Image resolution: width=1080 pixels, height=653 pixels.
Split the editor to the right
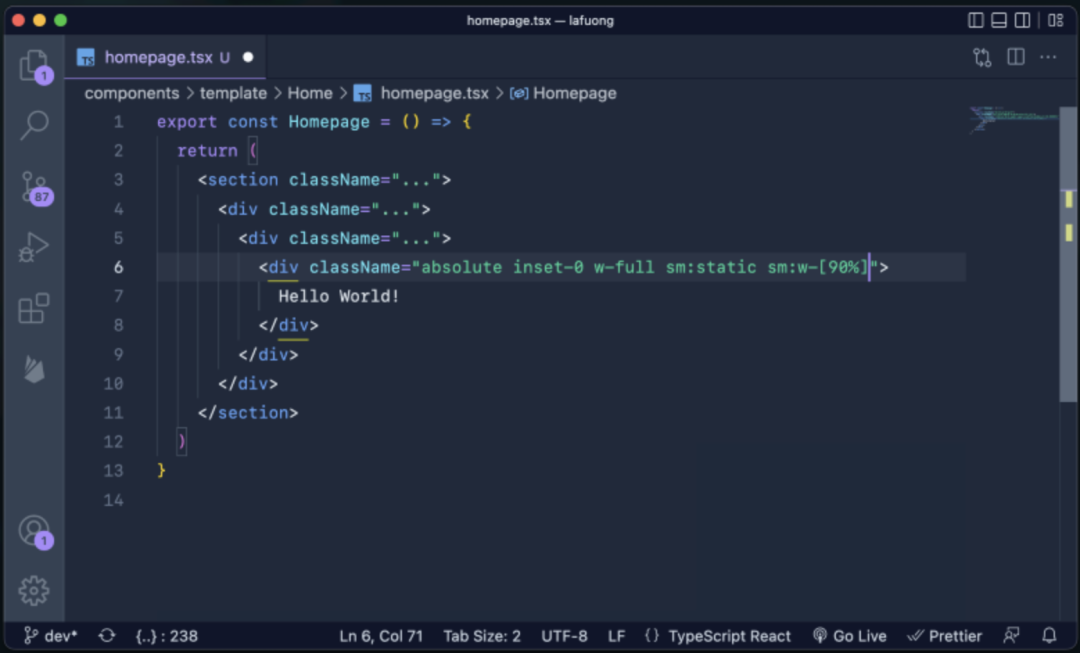1016,57
